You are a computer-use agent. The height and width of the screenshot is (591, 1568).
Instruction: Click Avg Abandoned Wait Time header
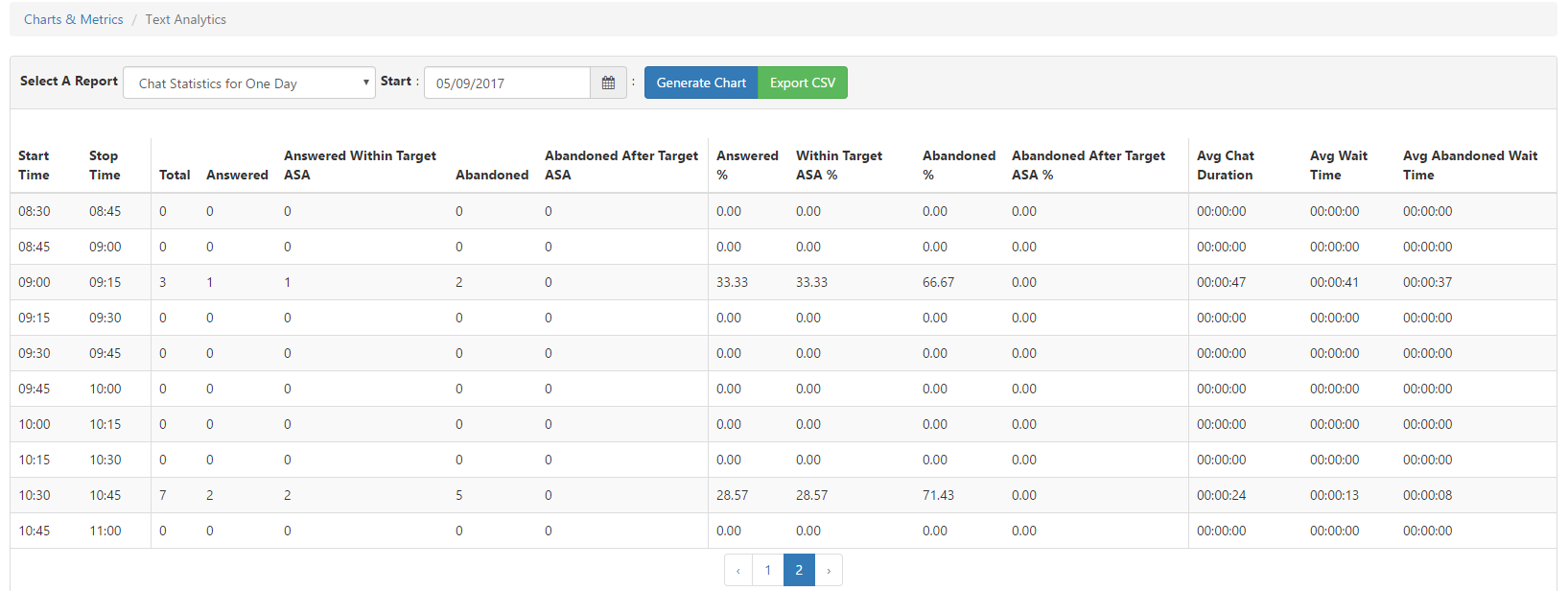pos(1470,165)
